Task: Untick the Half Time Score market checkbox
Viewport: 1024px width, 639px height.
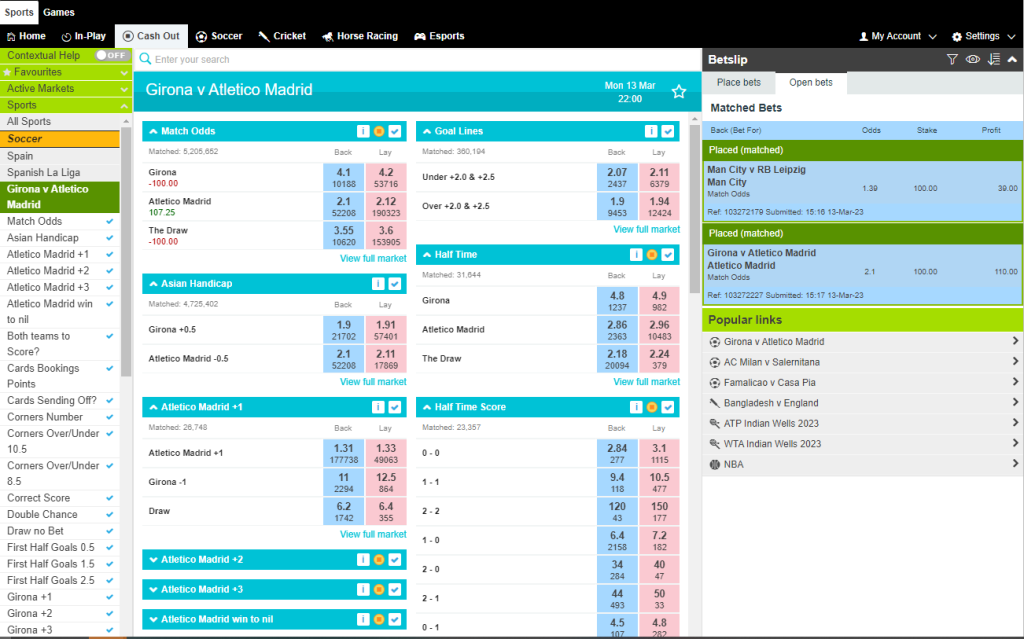Action: point(667,407)
